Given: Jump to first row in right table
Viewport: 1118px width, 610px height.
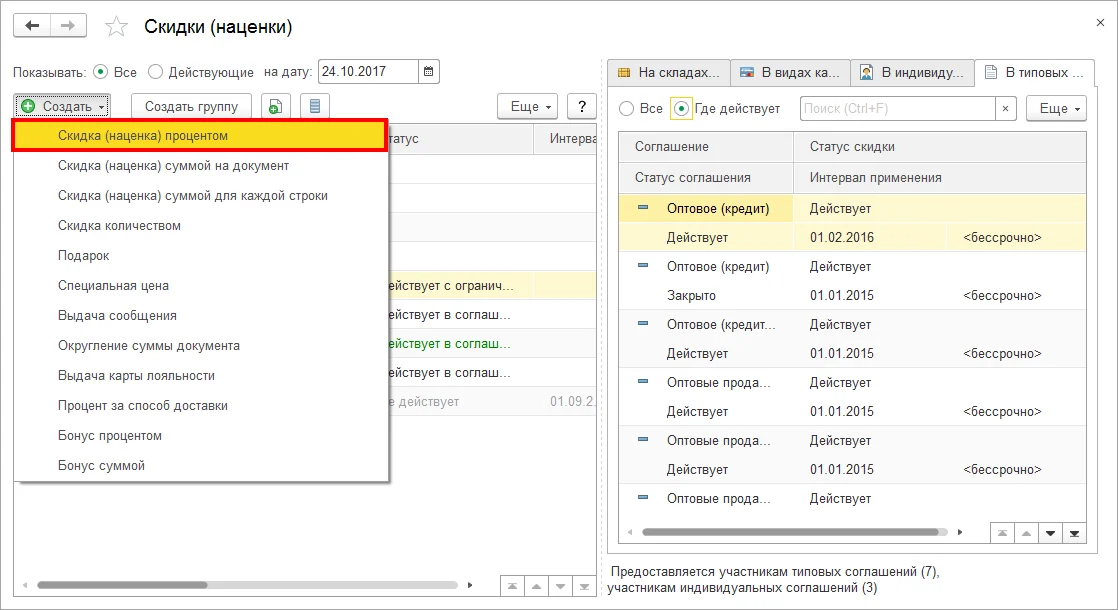Looking at the screenshot, I should pyautogui.click(x=1002, y=533).
